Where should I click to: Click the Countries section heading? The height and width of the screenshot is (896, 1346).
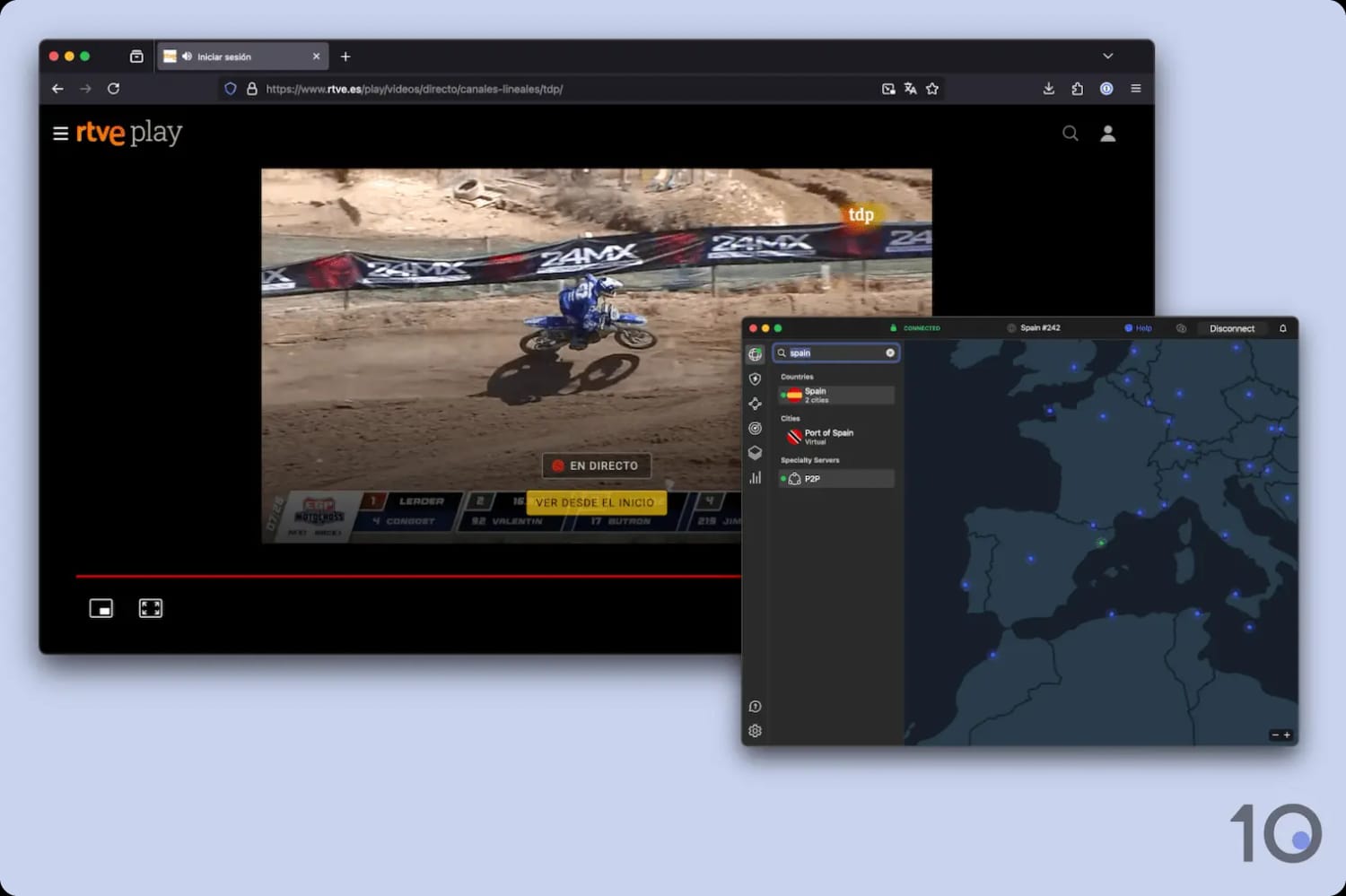point(797,377)
